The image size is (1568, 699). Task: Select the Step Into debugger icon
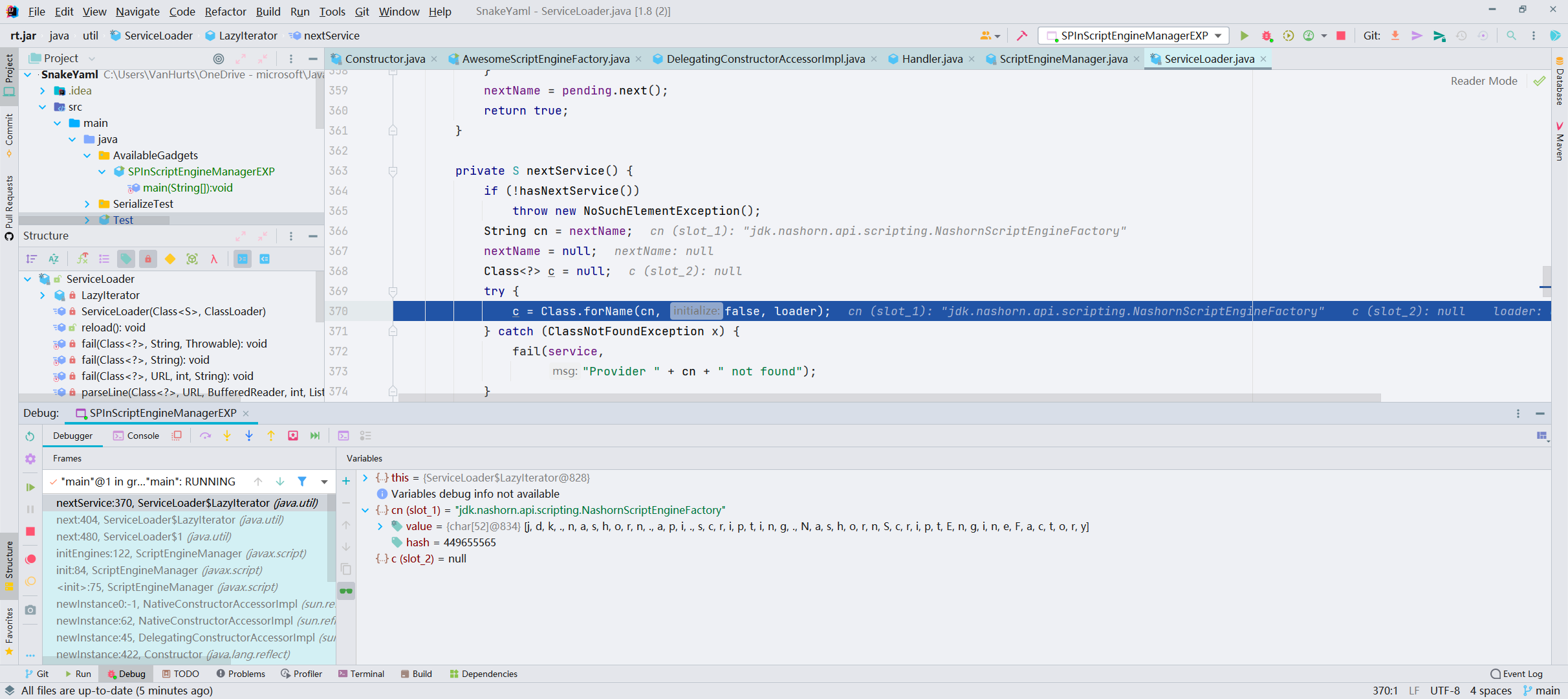point(227,436)
